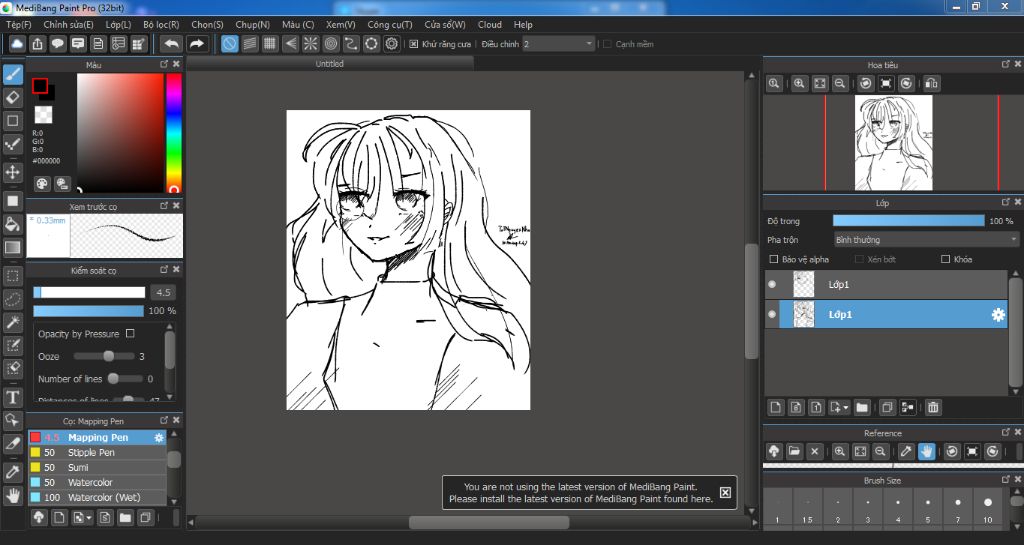The height and width of the screenshot is (545, 1024).
Task: Undock the Màu color panel
Action: (x=164, y=64)
